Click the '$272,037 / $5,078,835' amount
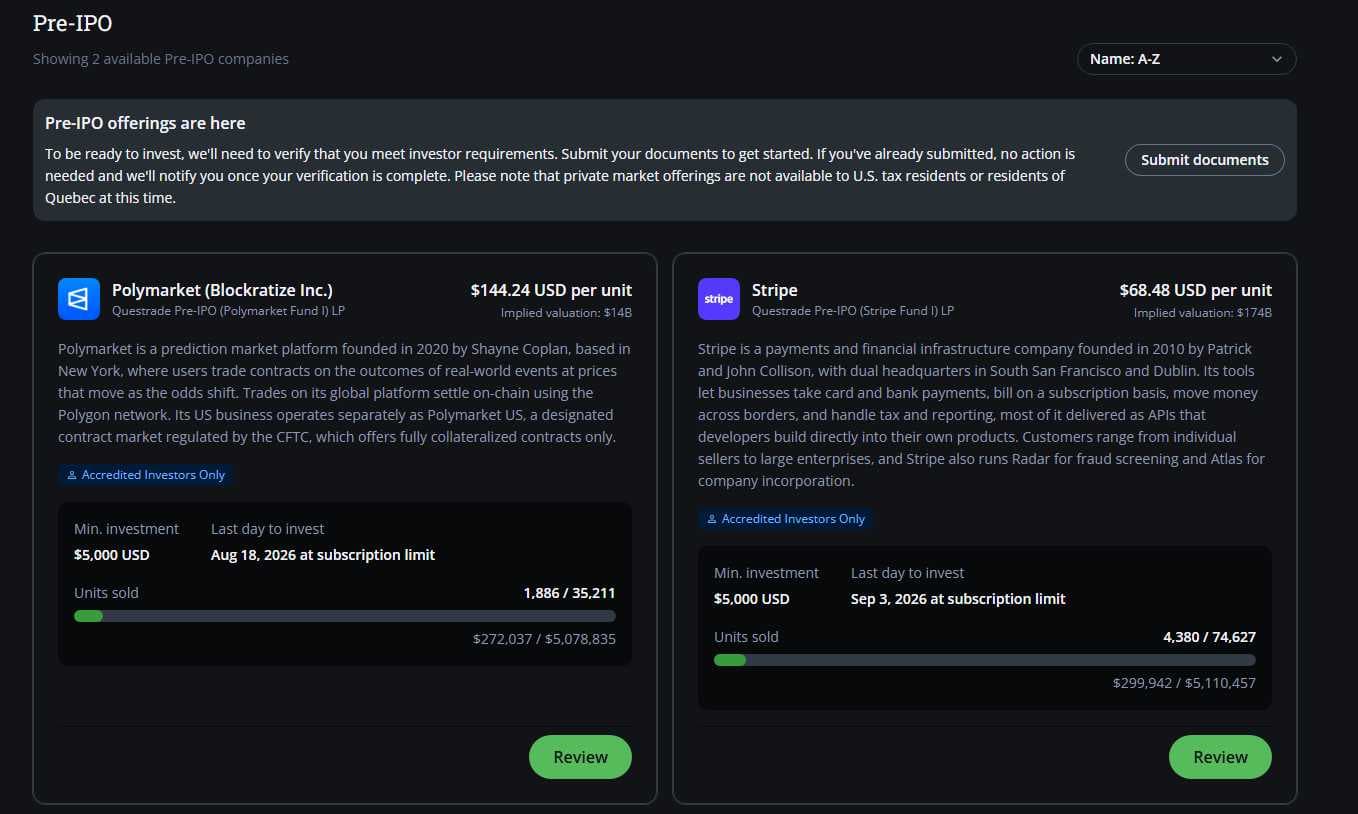Viewport: 1358px width, 814px height. (544, 639)
